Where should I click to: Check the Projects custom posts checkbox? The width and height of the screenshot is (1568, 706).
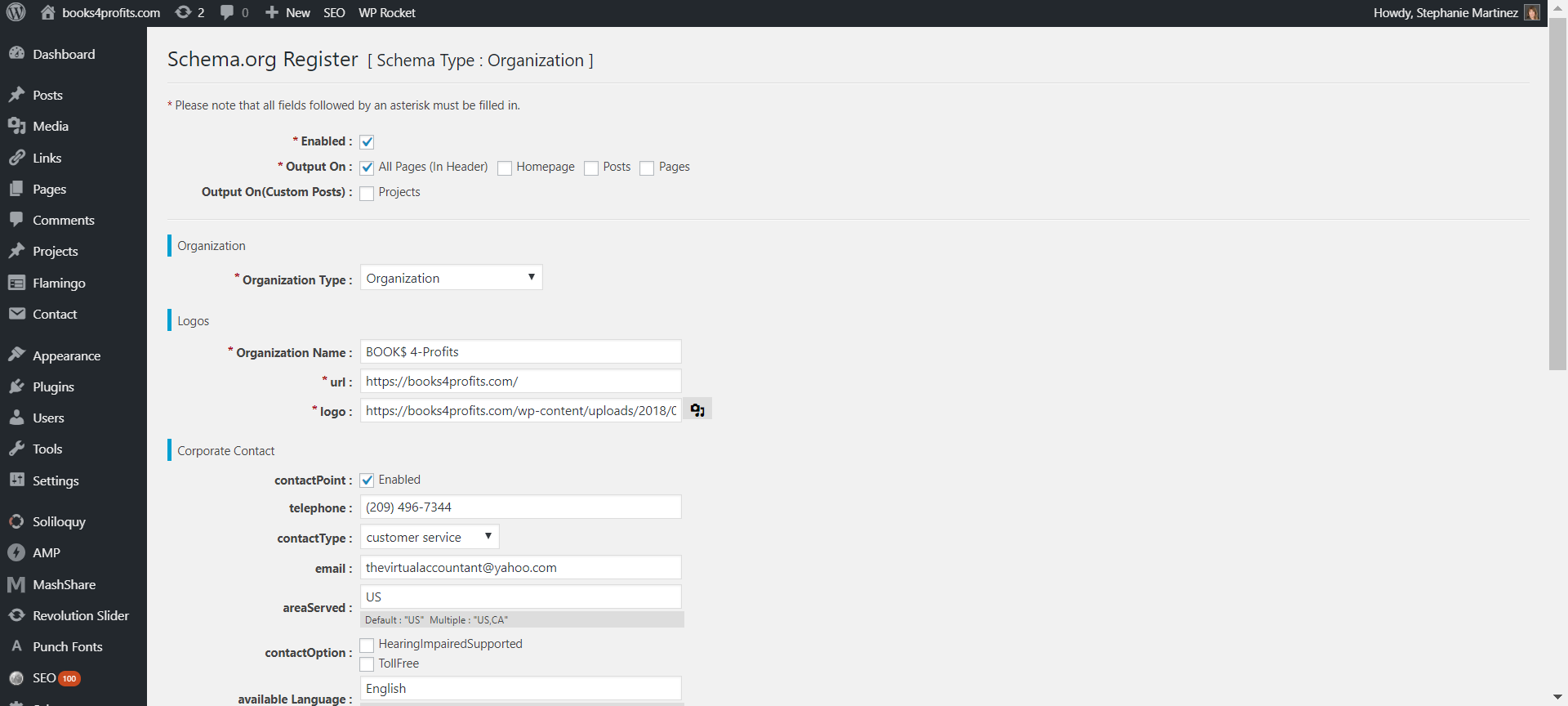point(367,193)
